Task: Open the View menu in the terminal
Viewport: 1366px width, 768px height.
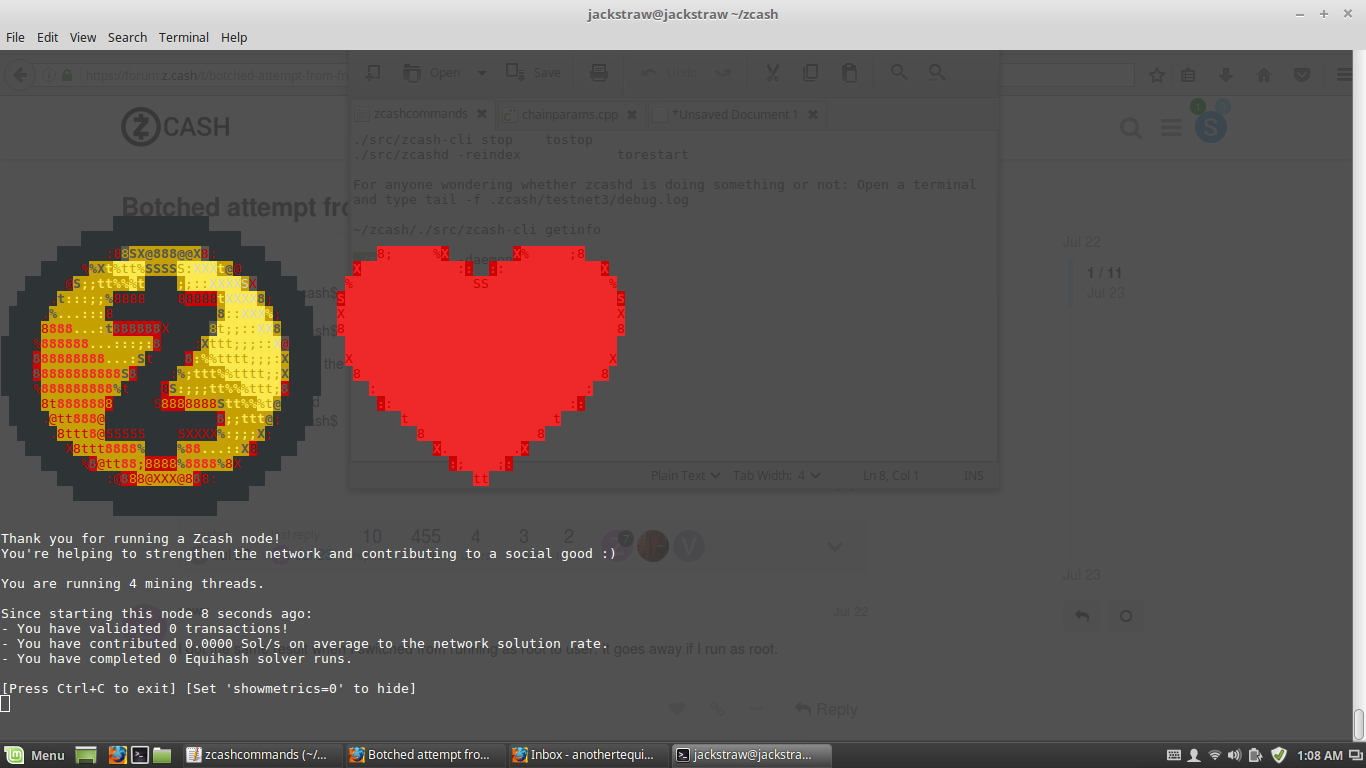Action: click(x=83, y=37)
